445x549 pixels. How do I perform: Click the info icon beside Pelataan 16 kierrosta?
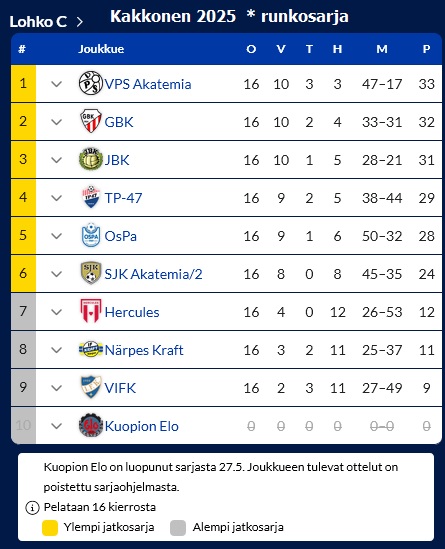point(32,507)
